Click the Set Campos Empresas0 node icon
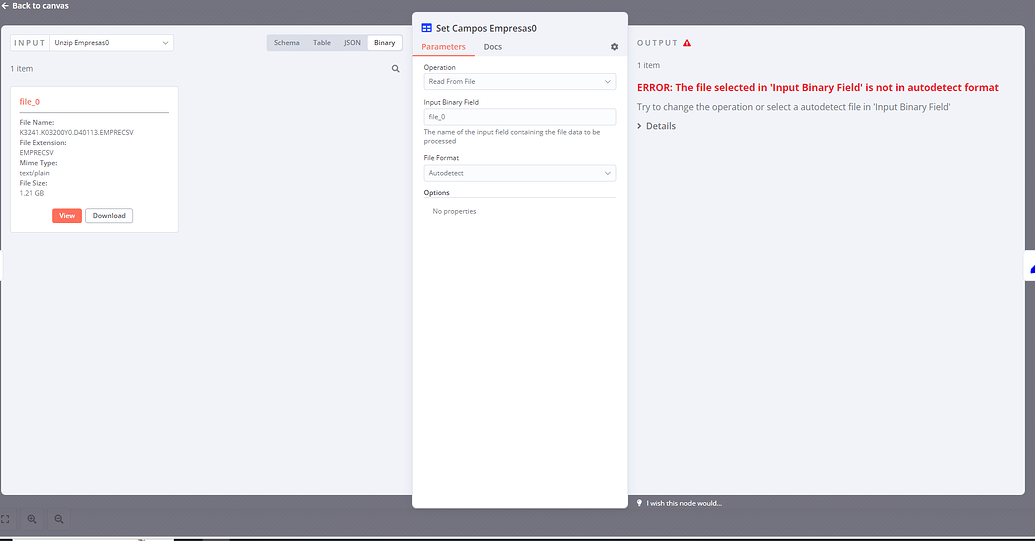The width and height of the screenshot is (1035, 541). tap(426, 28)
